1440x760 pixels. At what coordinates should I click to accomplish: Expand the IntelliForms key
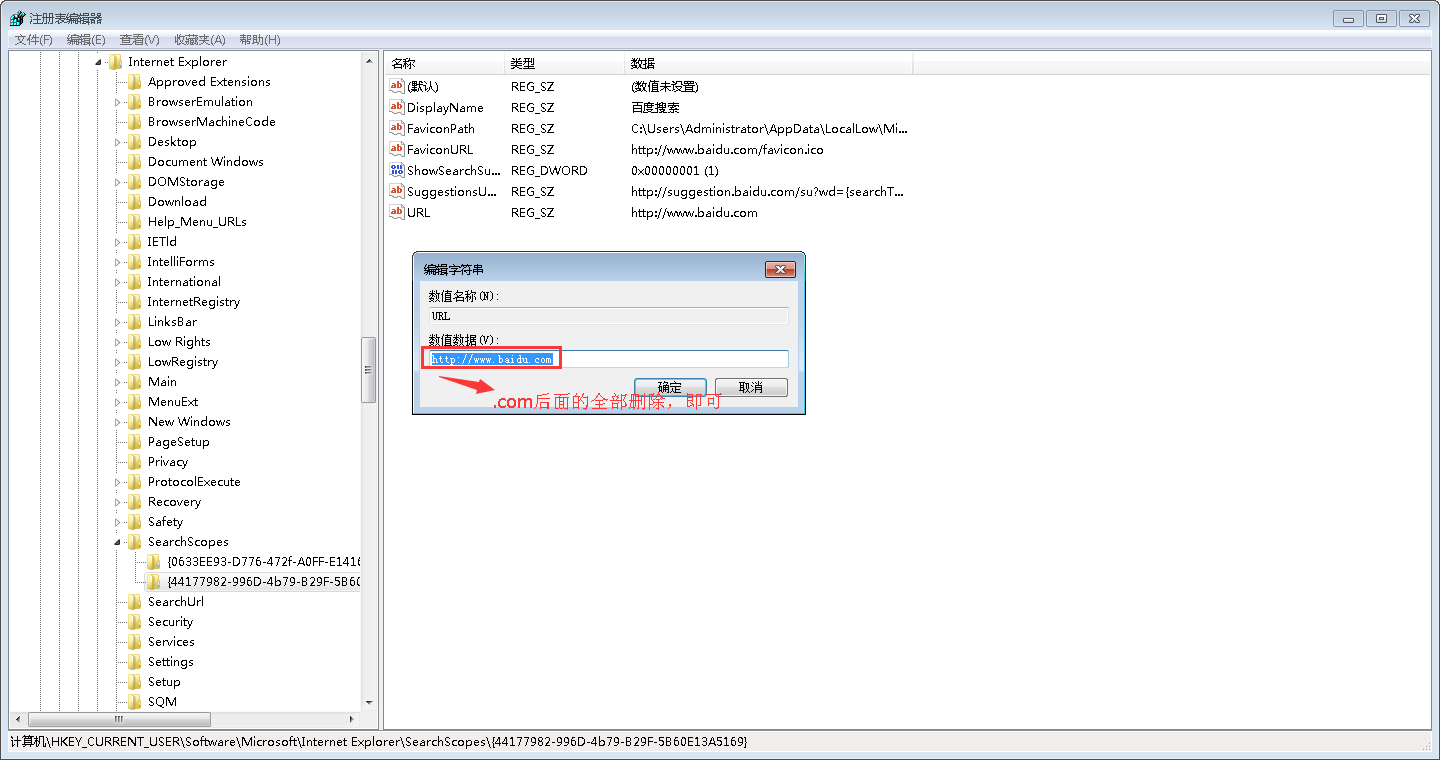click(118, 262)
